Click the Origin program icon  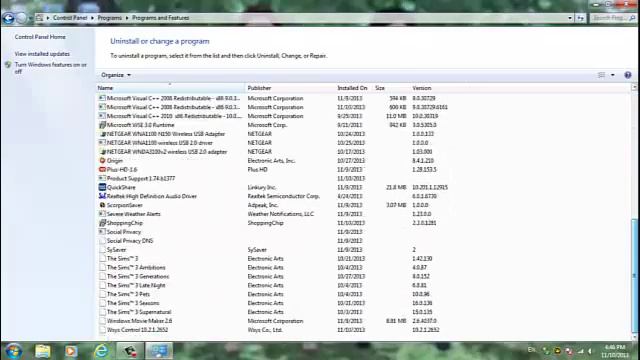[102, 160]
